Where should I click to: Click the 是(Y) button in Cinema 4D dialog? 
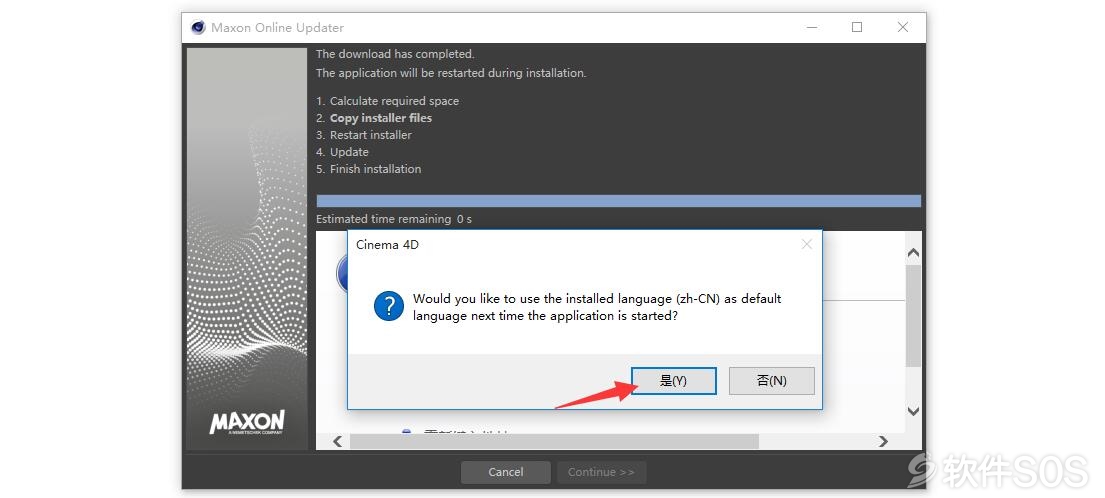(674, 380)
